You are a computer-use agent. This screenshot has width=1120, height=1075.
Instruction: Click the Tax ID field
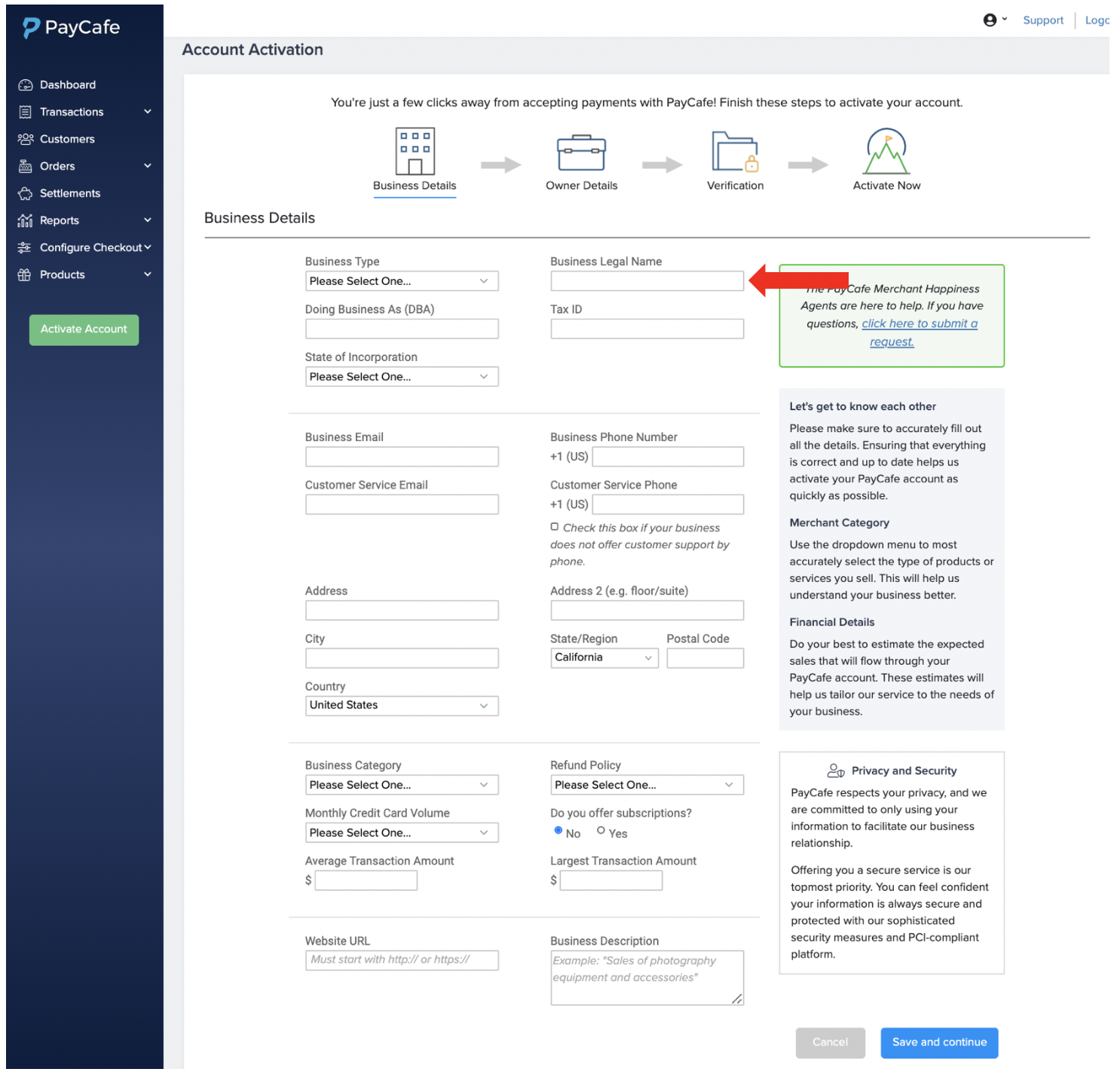click(x=647, y=329)
